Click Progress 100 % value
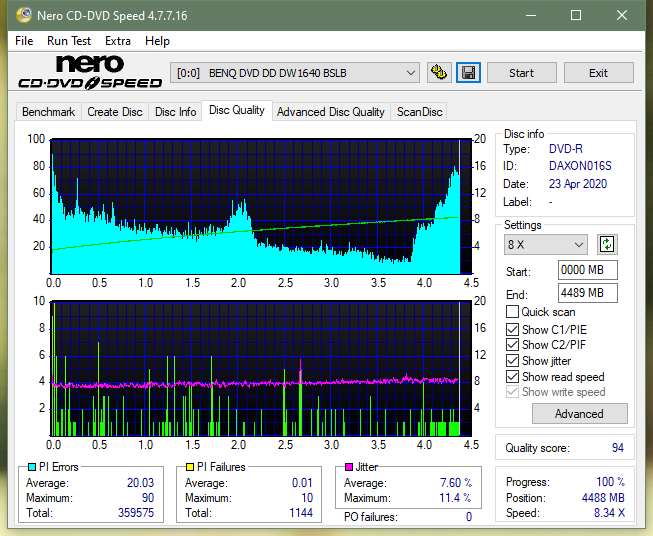 (611, 482)
